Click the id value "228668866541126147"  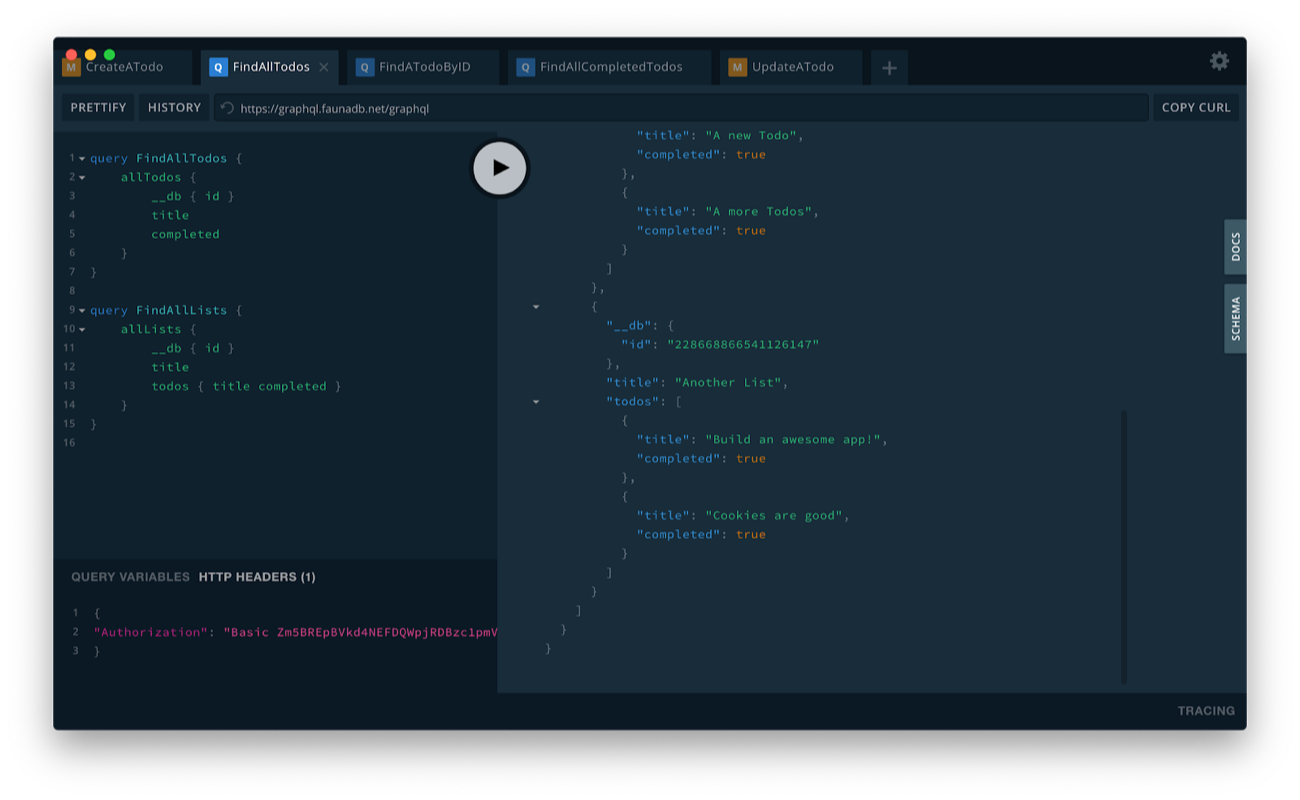pos(743,344)
